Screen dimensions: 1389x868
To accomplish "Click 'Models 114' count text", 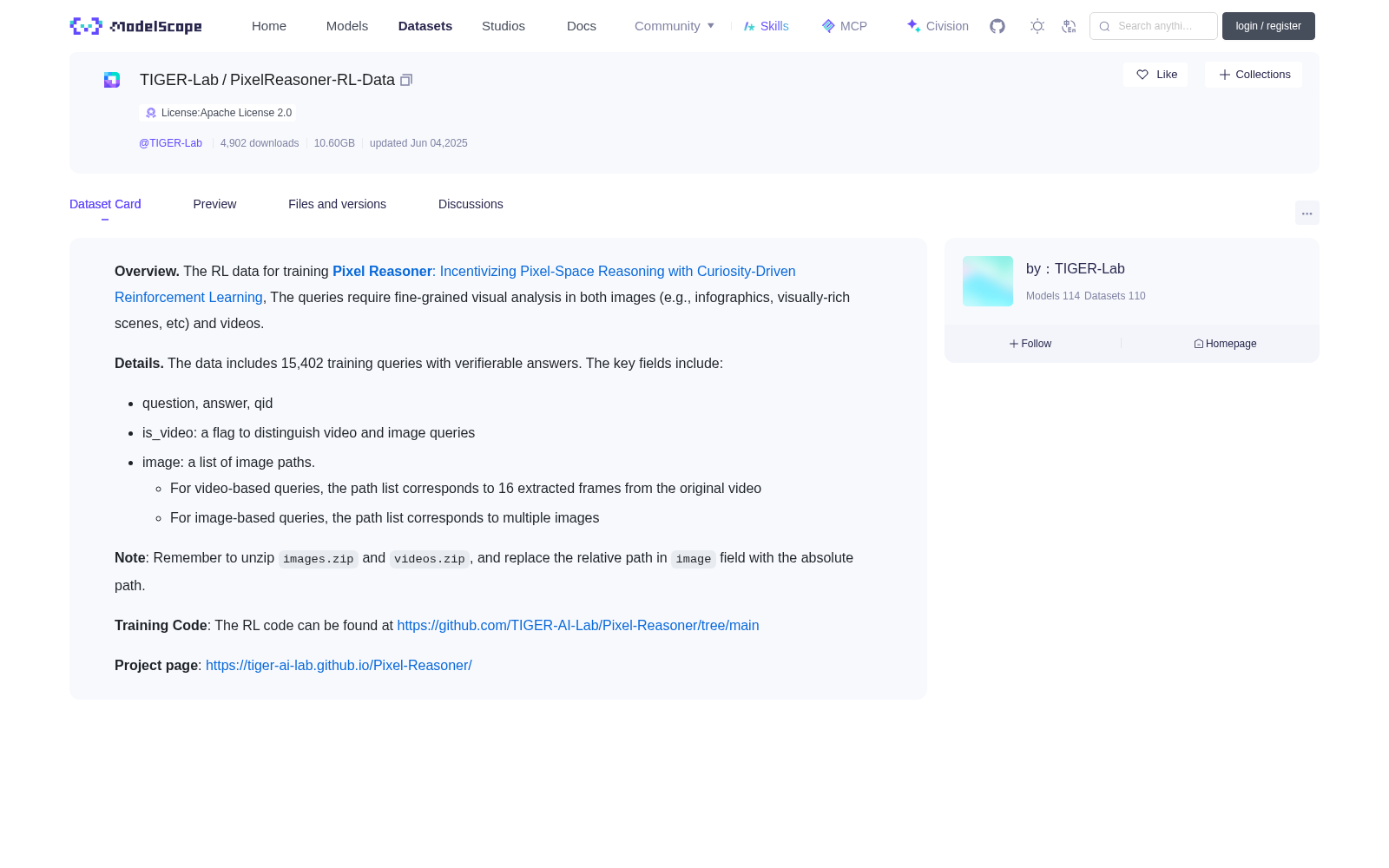I will pyautogui.click(x=1053, y=296).
